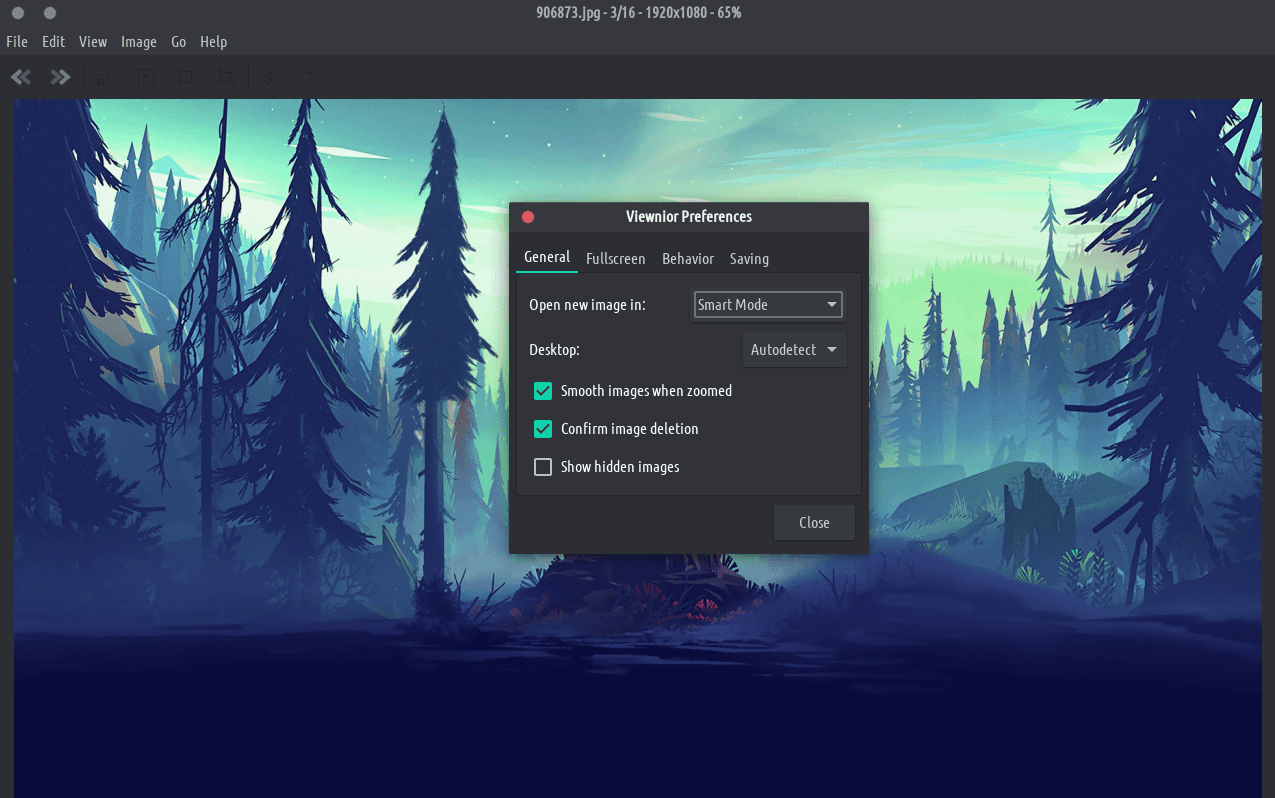Open the Image menu
Image resolution: width=1275 pixels, height=798 pixels.
click(139, 42)
